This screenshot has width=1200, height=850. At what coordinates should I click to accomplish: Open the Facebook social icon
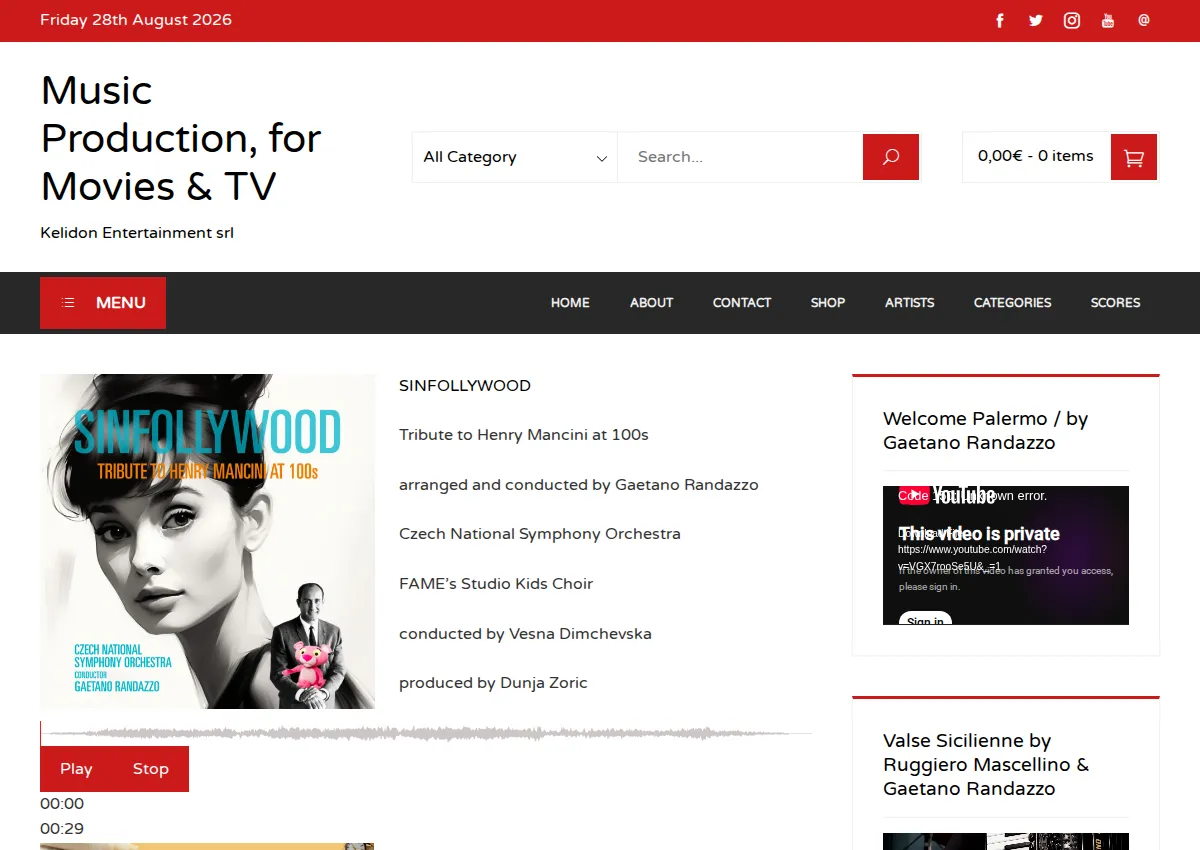point(1000,21)
